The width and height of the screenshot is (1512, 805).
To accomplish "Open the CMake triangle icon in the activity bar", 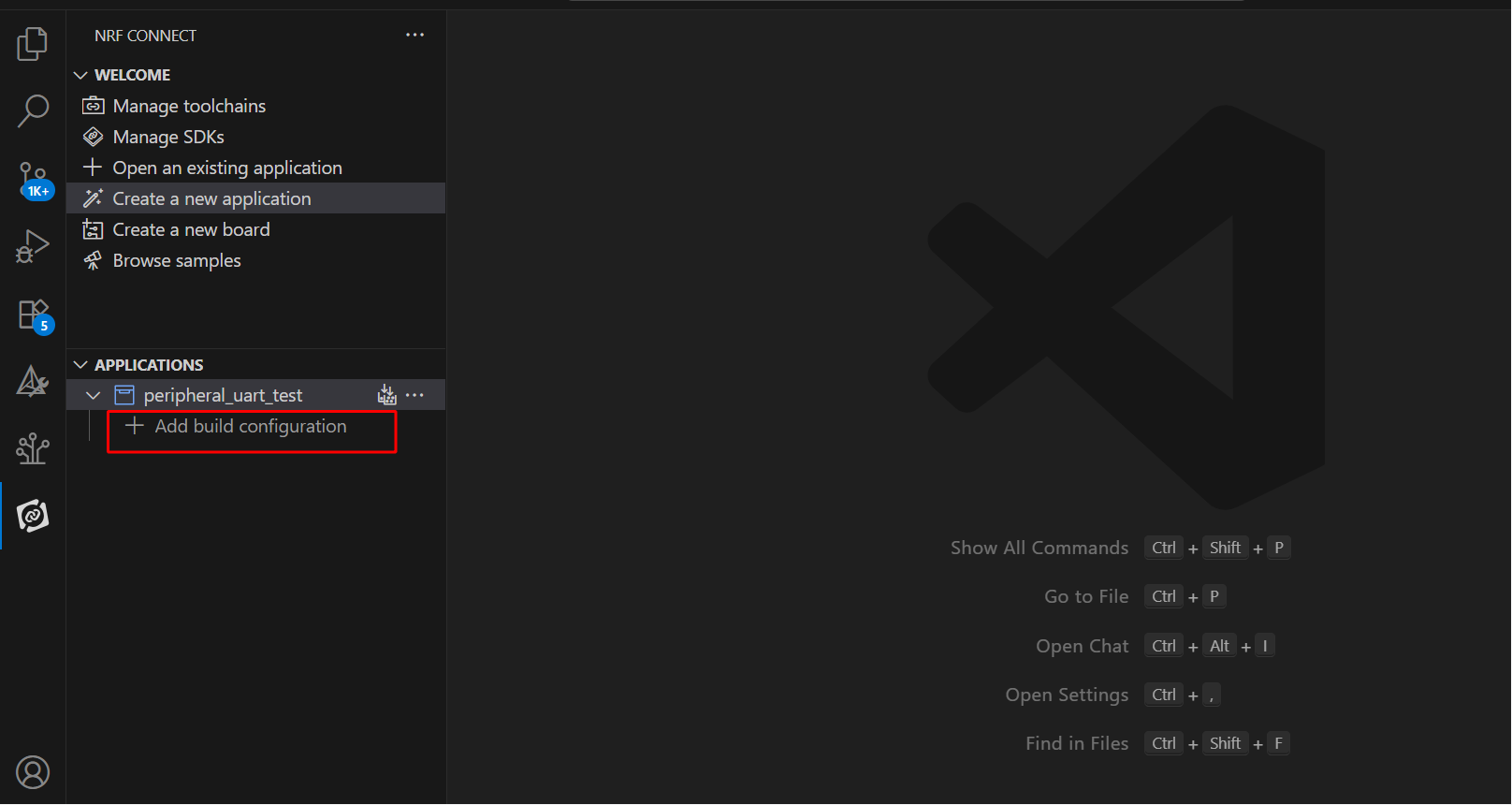I will (33, 381).
